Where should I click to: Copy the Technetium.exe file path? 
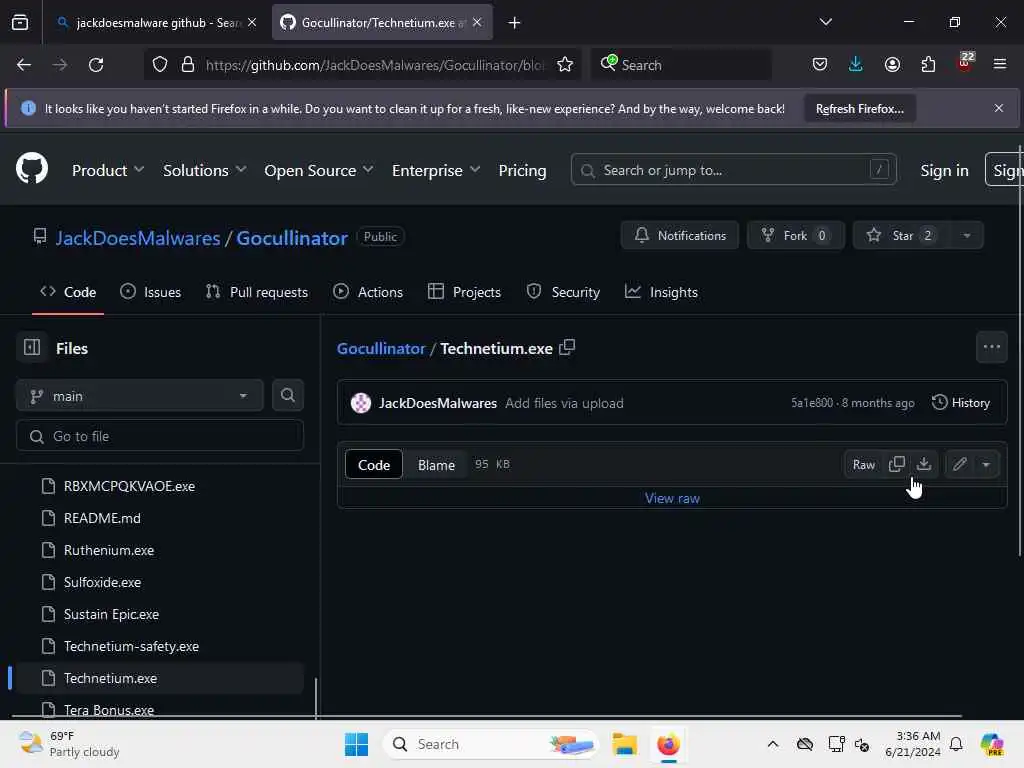[567, 347]
